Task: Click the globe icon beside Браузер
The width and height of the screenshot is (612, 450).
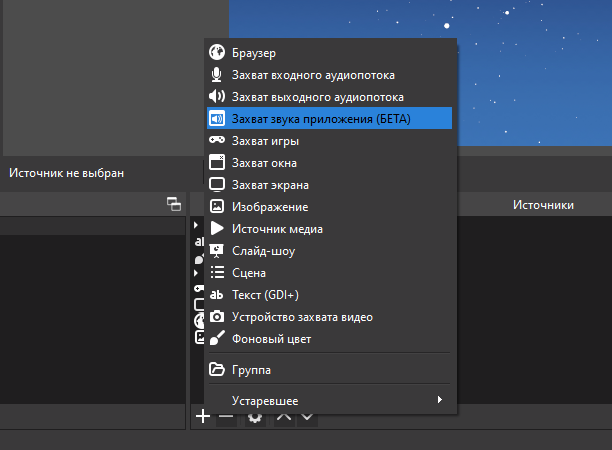Action: click(x=217, y=52)
